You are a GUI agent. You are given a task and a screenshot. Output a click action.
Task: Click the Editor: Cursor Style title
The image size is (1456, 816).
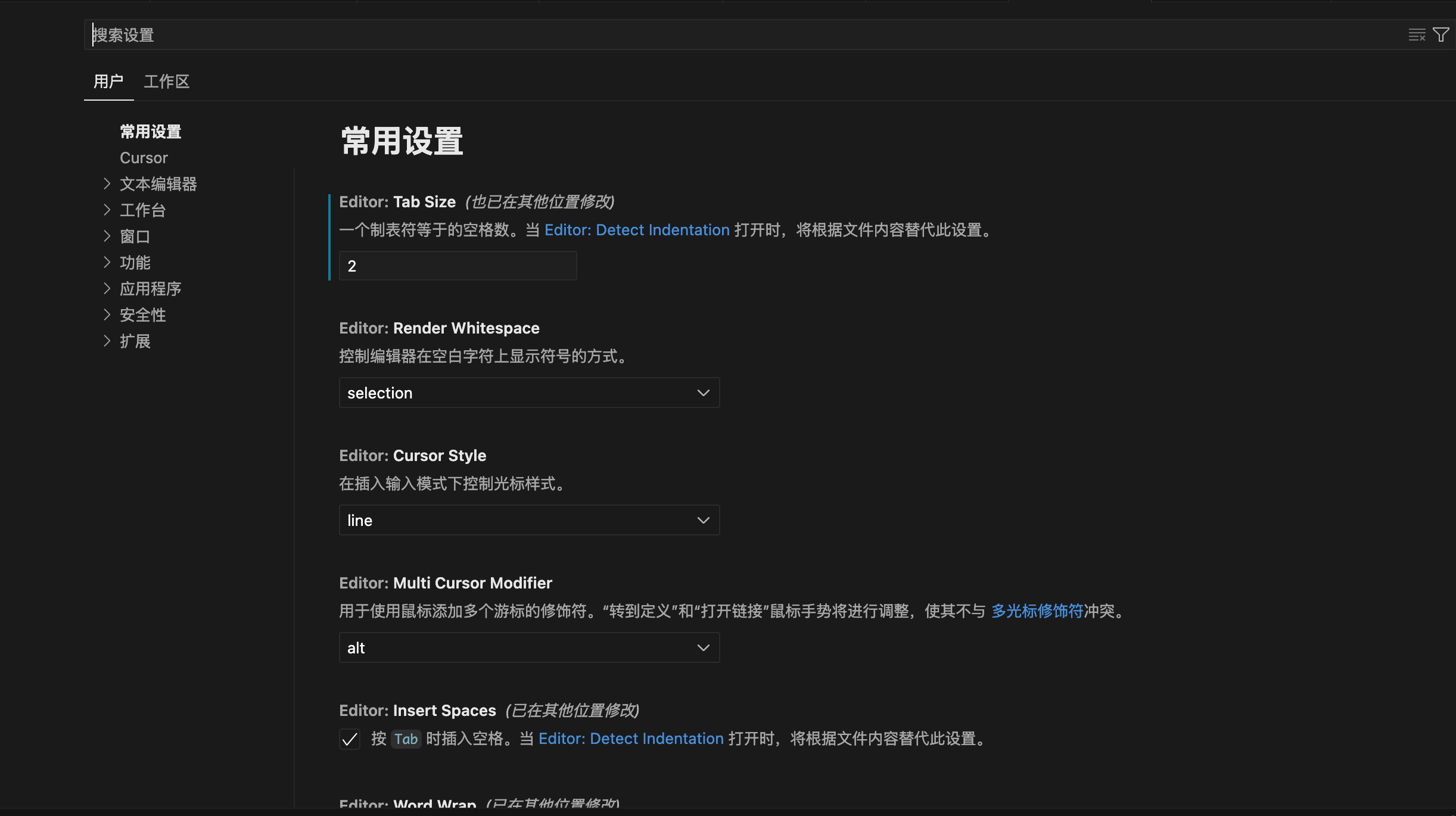(x=412, y=456)
